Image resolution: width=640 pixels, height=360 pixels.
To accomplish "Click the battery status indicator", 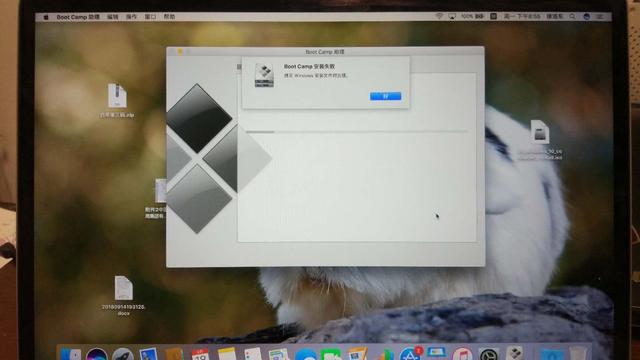I will coord(472,16).
